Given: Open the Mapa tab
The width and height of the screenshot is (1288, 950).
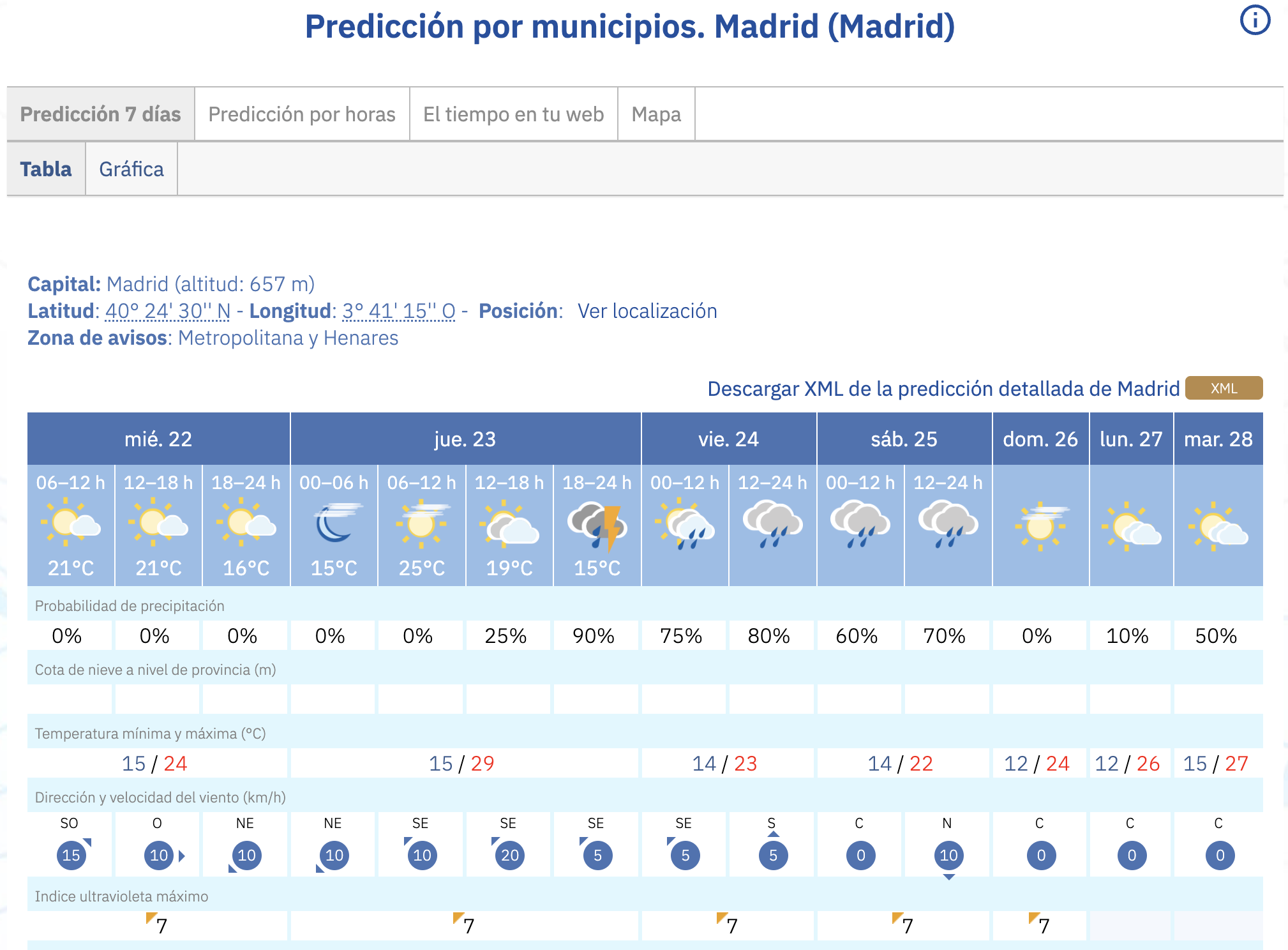Looking at the screenshot, I should (656, 114).
